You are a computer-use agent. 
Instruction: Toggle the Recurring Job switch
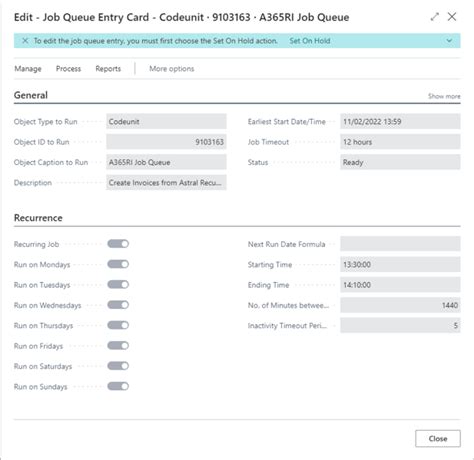118,244
